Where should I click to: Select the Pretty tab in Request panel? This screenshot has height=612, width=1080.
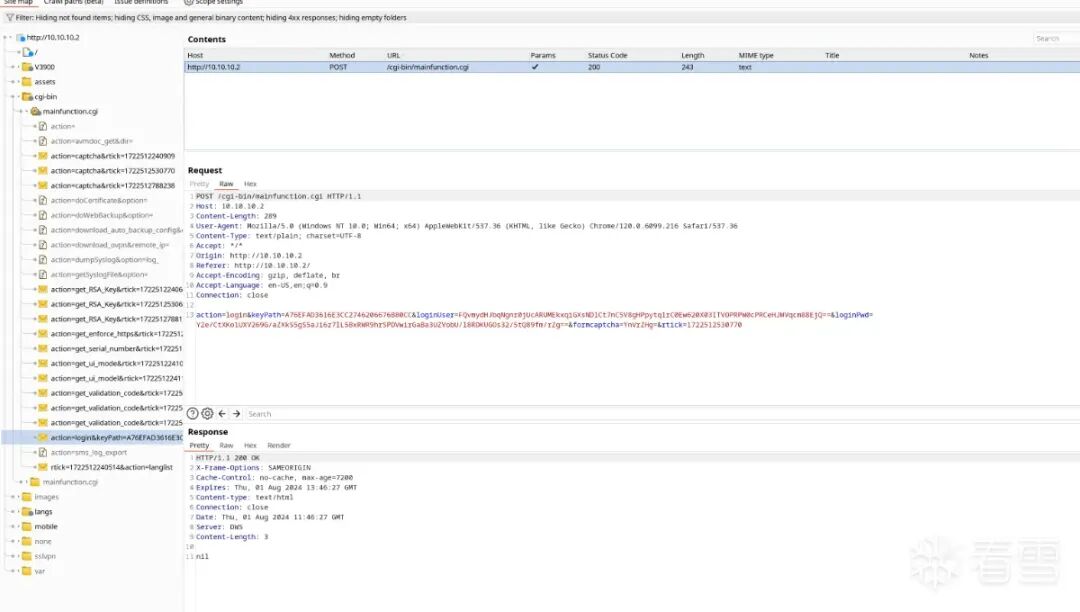click(199, 184)
